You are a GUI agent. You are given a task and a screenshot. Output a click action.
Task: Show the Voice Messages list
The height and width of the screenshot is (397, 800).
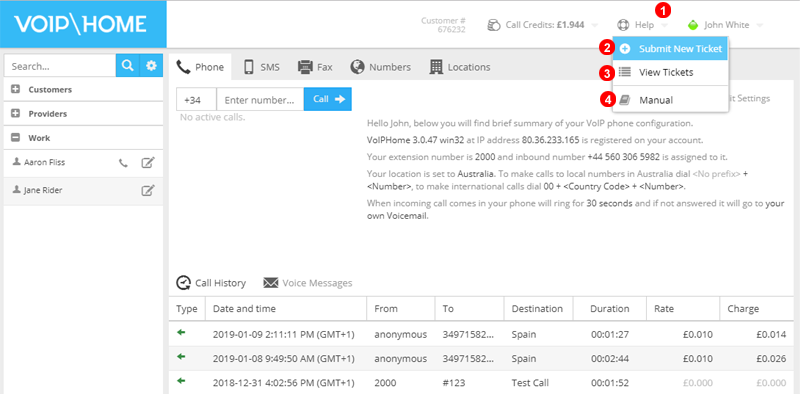[x=308, y=283]
